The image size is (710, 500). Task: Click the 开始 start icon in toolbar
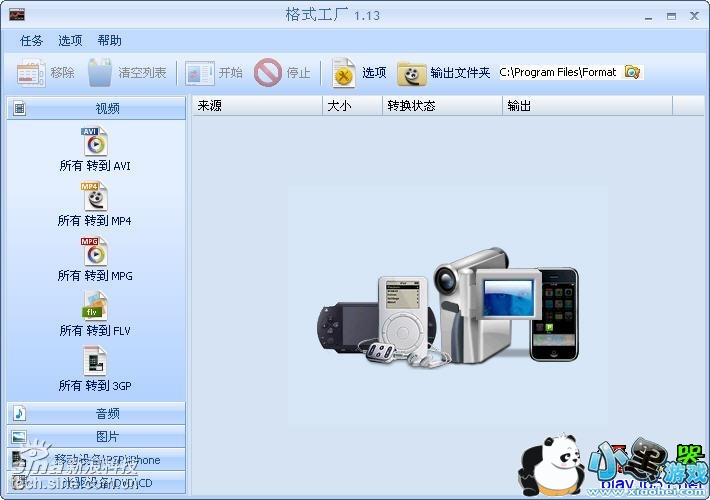pyautogui.click(x=200, y=73)
